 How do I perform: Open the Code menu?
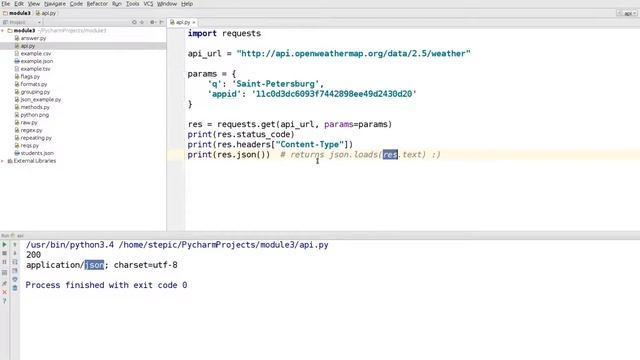coord(76,4)
